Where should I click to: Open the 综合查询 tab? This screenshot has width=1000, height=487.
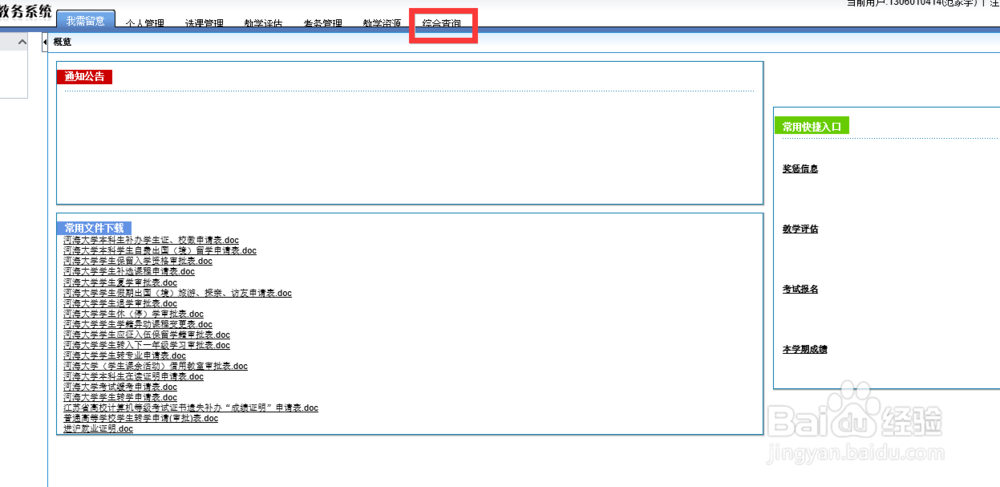coord(442,24)
